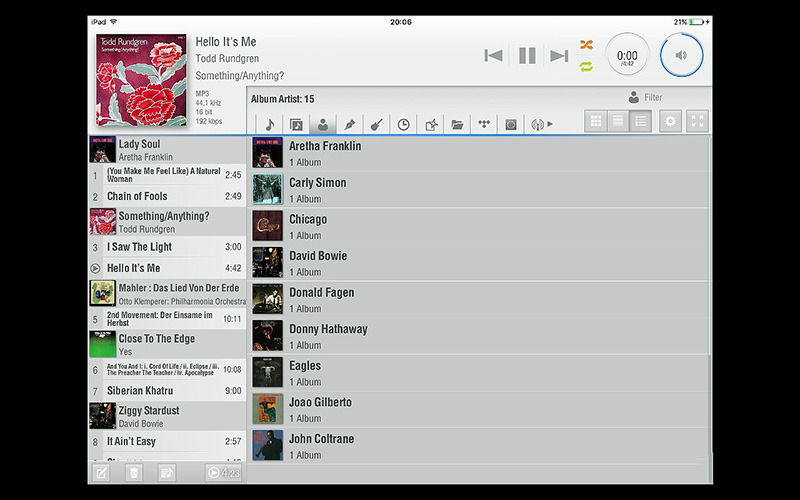The width and height of the screenshot is (800, 500).
Task: Open the Donny Hathaway artist entry
Action: tap(479, 337)
